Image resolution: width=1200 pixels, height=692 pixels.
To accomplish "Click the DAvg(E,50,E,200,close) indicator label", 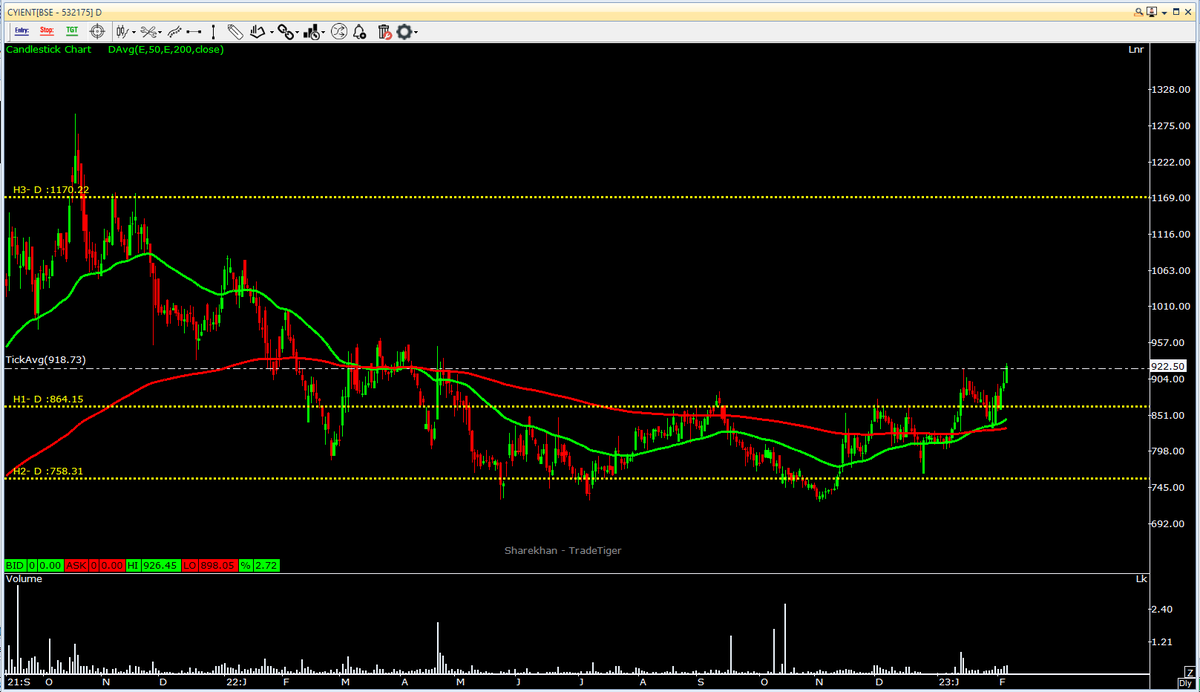I will click(x=166, y=49).
